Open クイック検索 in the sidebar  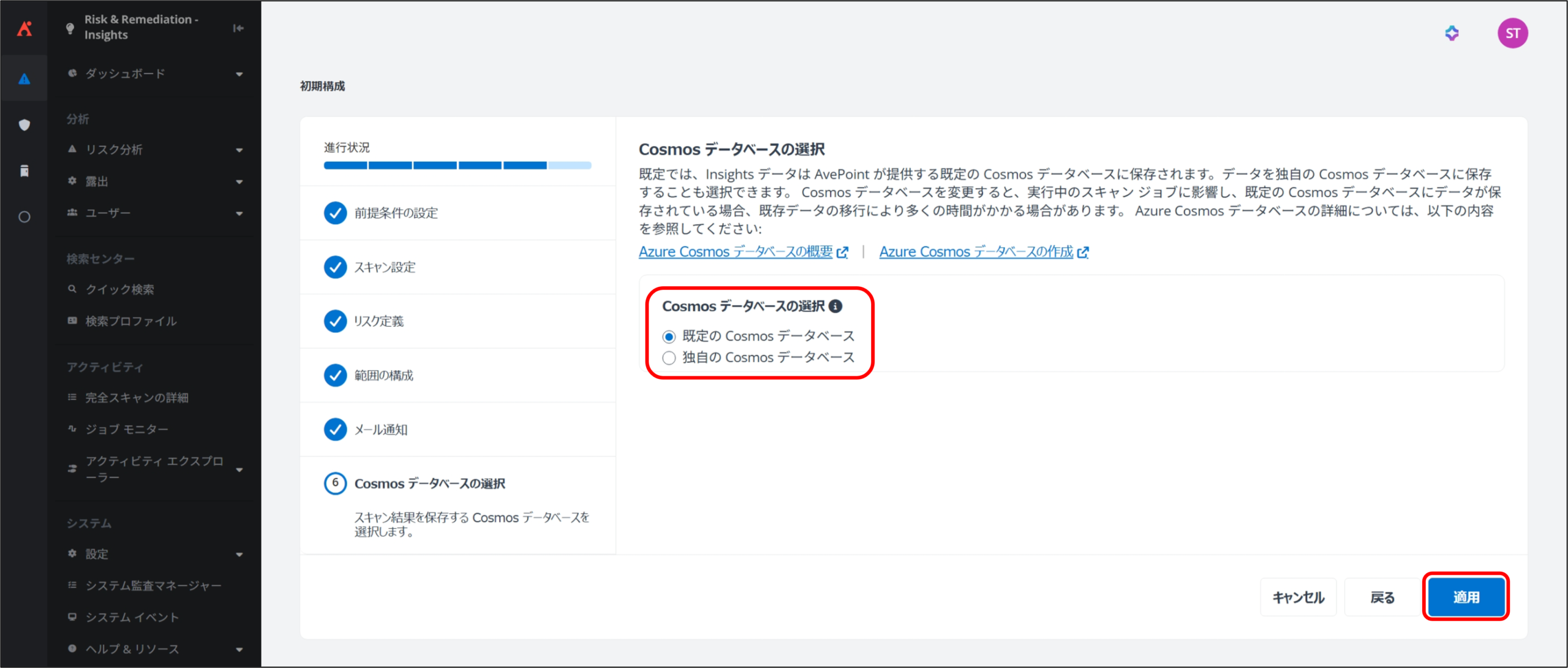pos(120,289)
